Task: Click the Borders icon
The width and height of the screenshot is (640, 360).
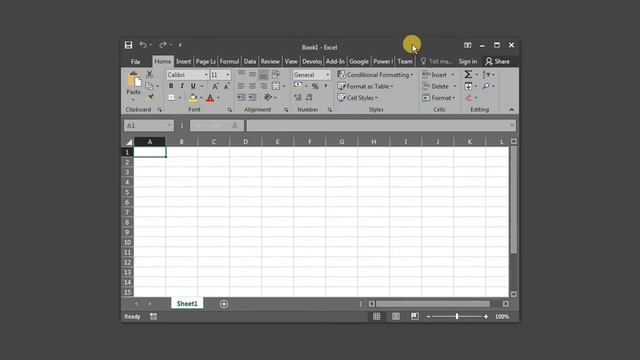Action: [x=171, y=98]
